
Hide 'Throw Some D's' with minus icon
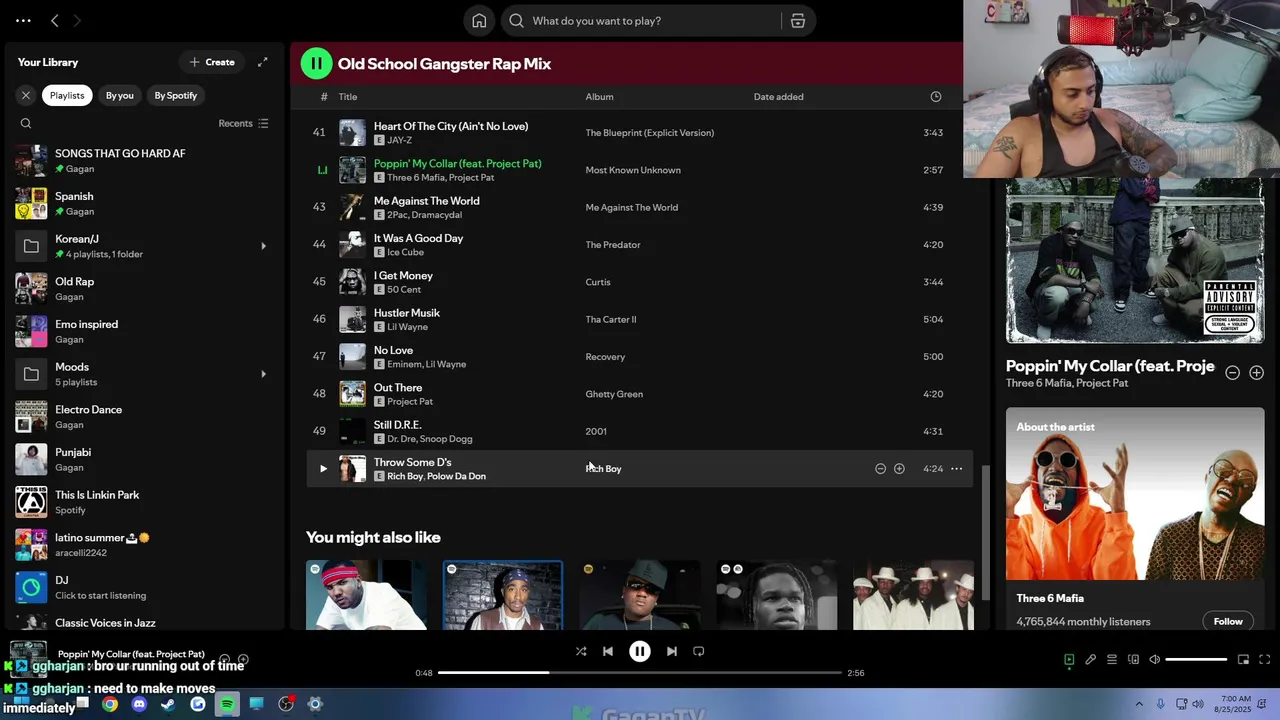880,469
